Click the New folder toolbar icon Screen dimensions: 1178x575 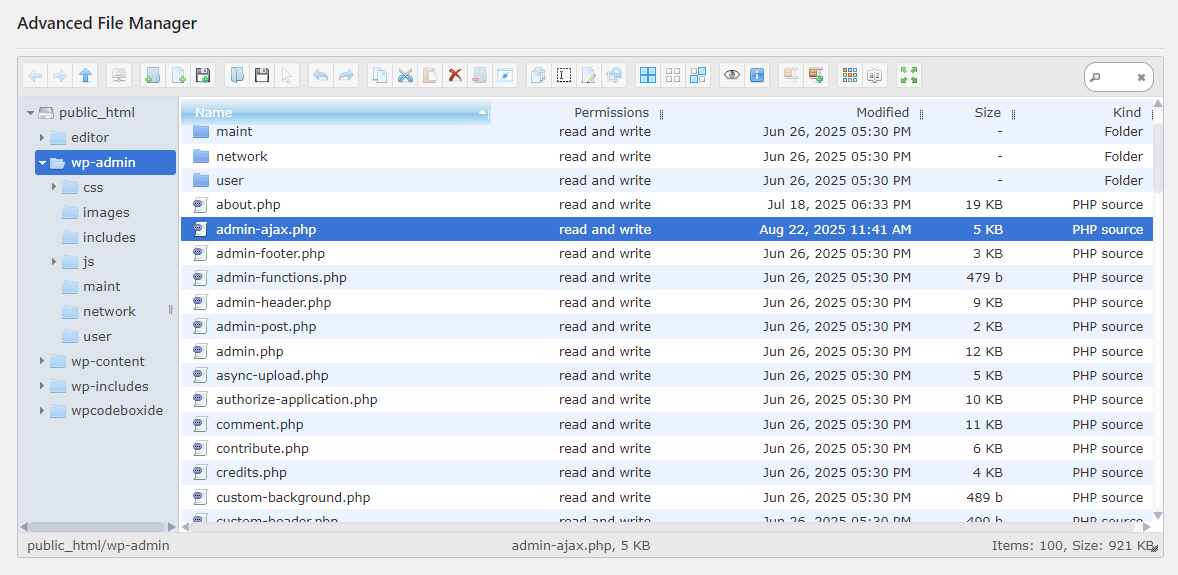[x=152, y=75]
